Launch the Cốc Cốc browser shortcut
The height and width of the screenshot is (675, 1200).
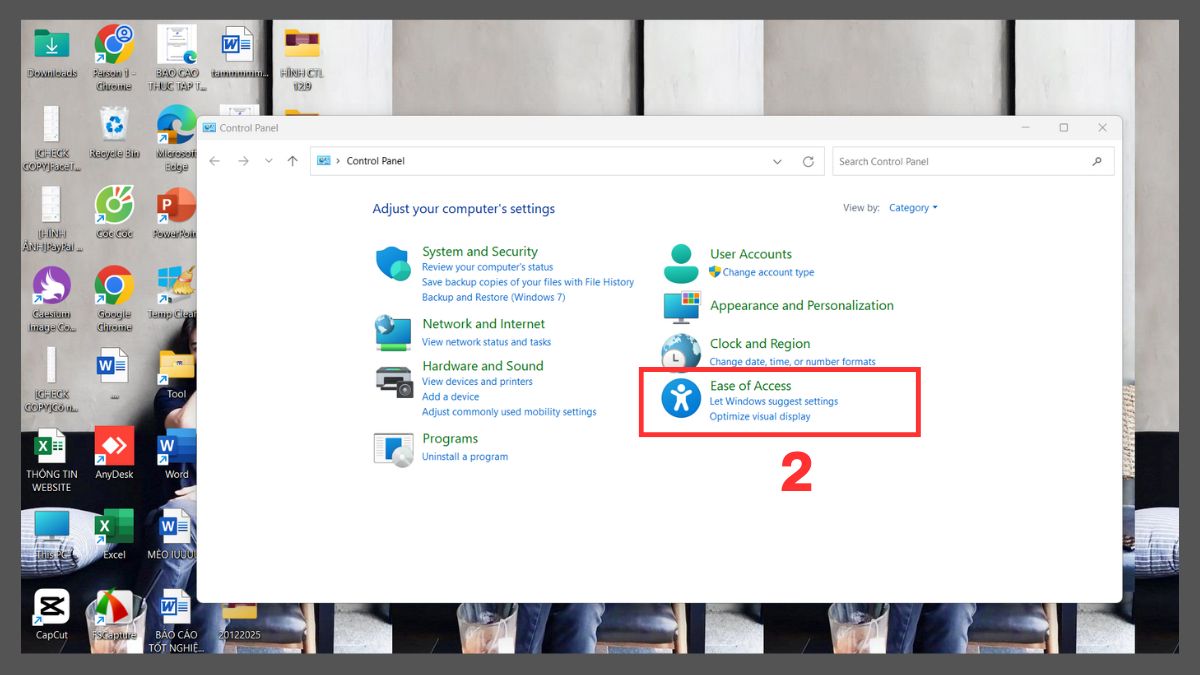[x=114, y=212]
